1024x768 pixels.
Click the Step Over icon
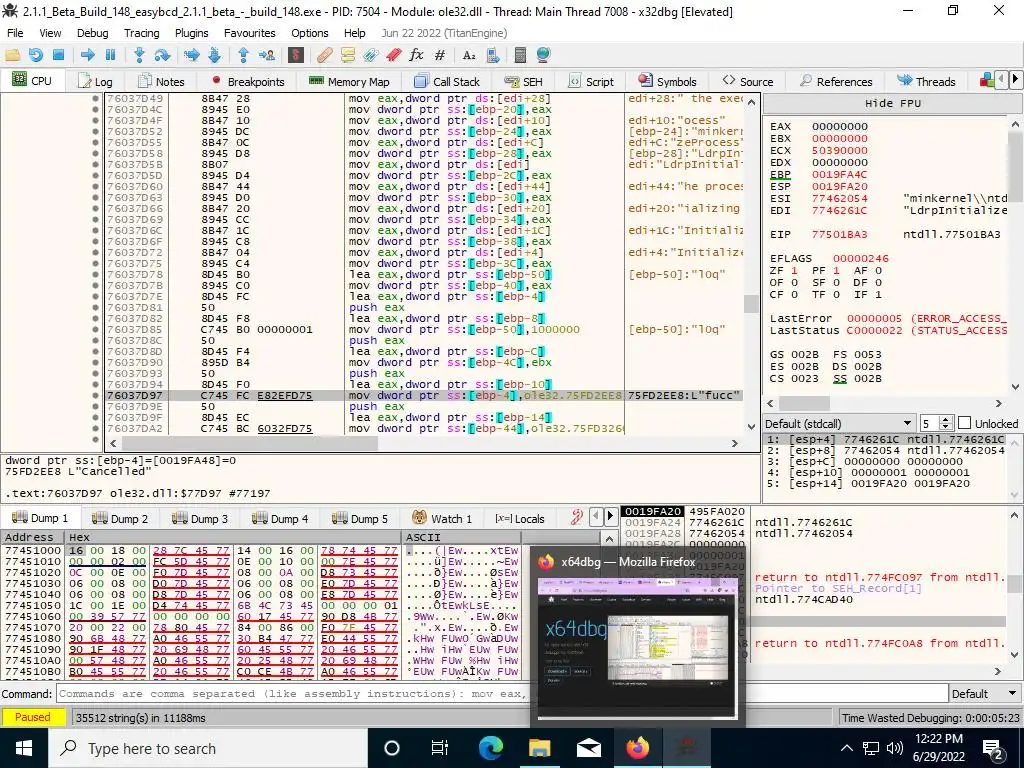click(x=162, y=56)
